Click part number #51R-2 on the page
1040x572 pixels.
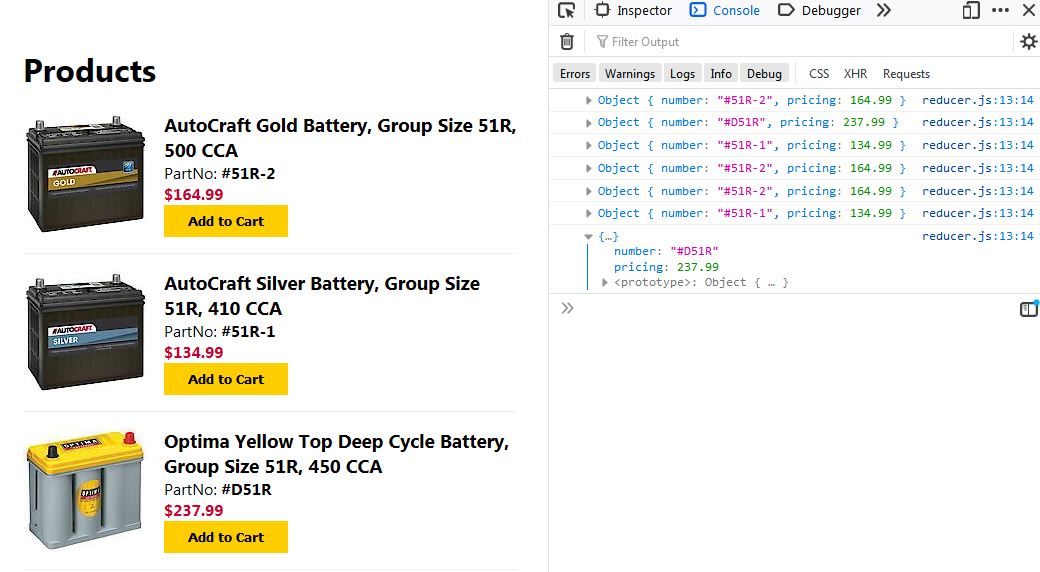[x=248, y=174]
